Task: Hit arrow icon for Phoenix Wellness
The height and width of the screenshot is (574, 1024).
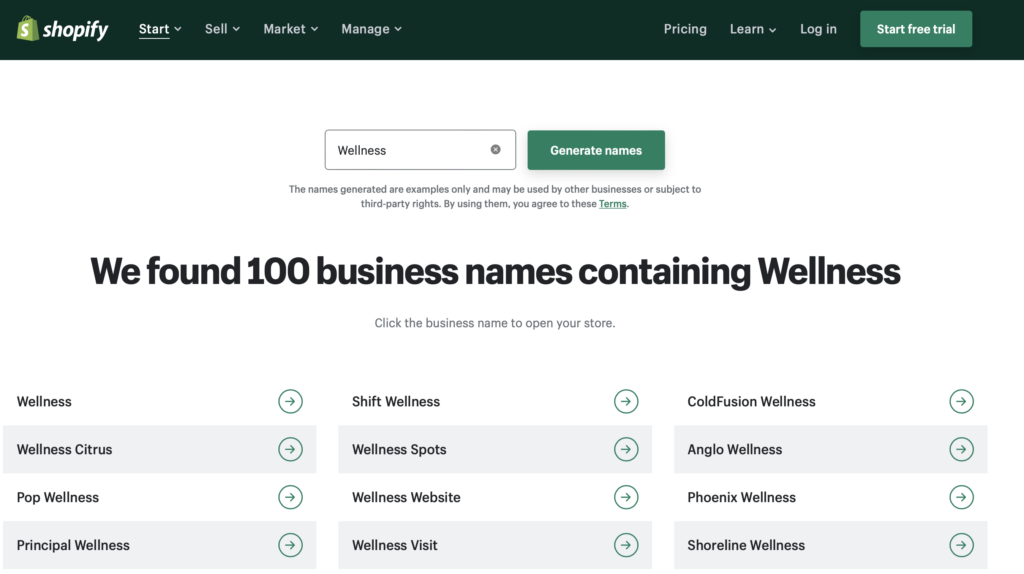Action: 961,497
